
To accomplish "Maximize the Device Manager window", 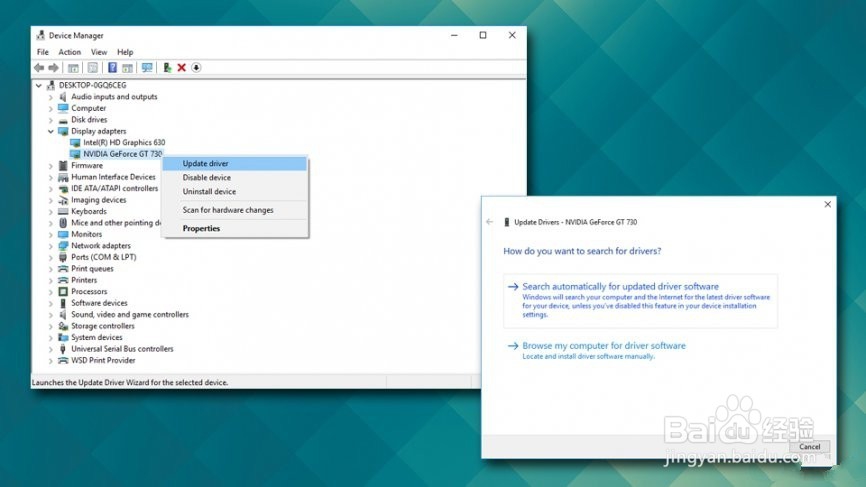I will coord(483,35).
